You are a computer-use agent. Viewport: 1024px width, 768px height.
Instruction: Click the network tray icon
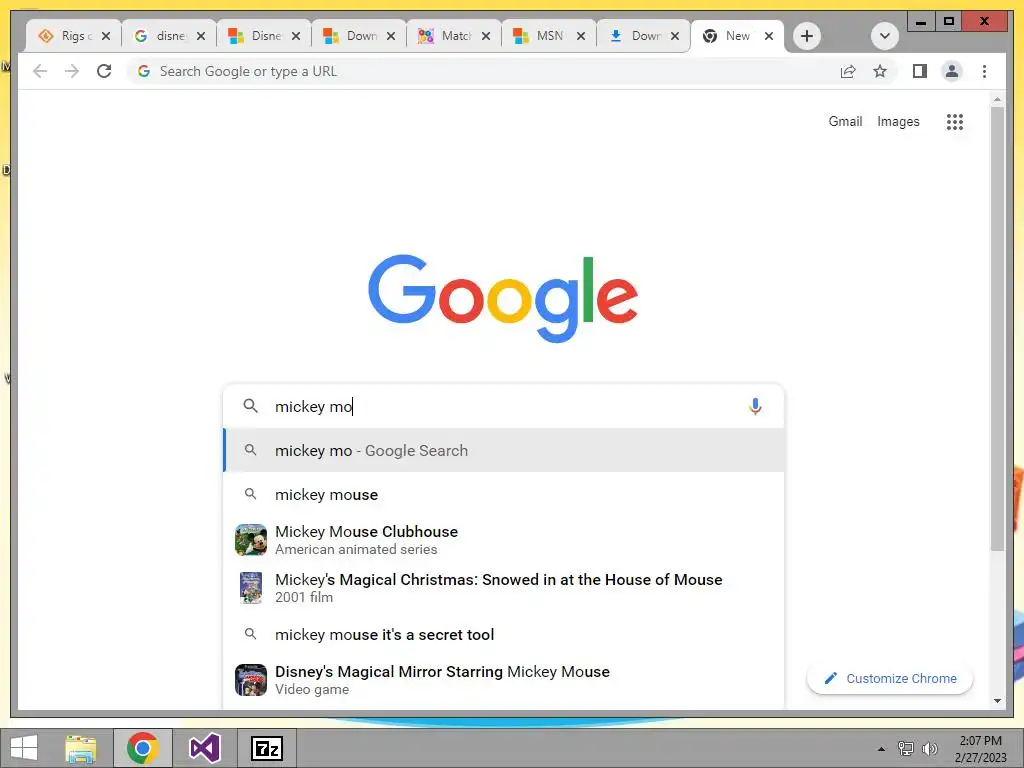[x=906, y=748]
